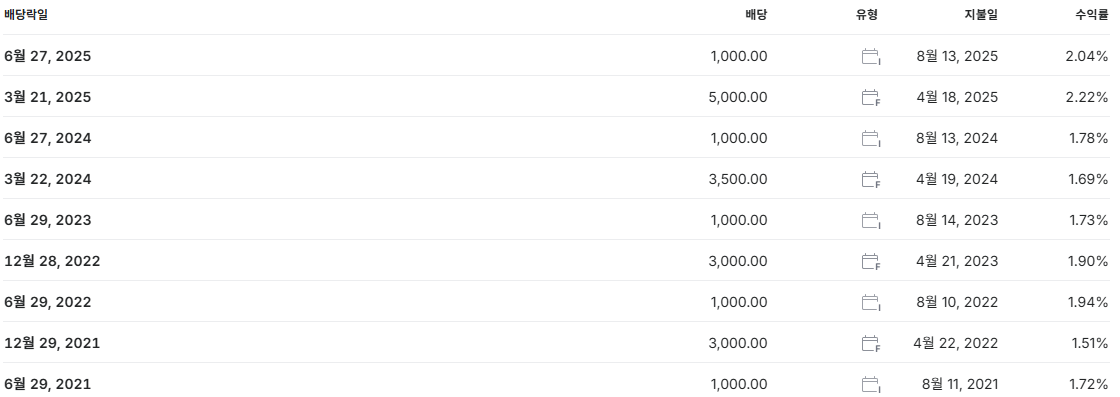The width and height of the screenshot is (1120, 397).
Task: Select the type icon for 12월 28, 2022
Action: [x=871, y=262]
